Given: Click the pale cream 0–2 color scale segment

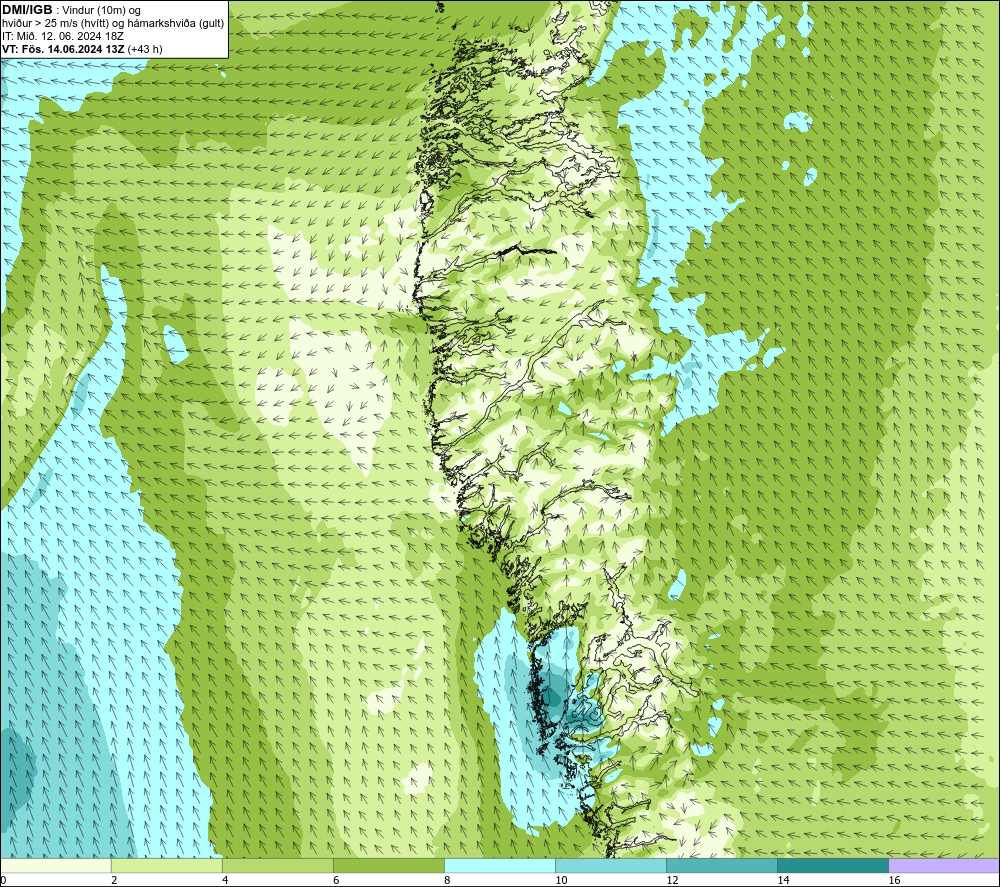Looking at the screenshot, I should 55,865.
